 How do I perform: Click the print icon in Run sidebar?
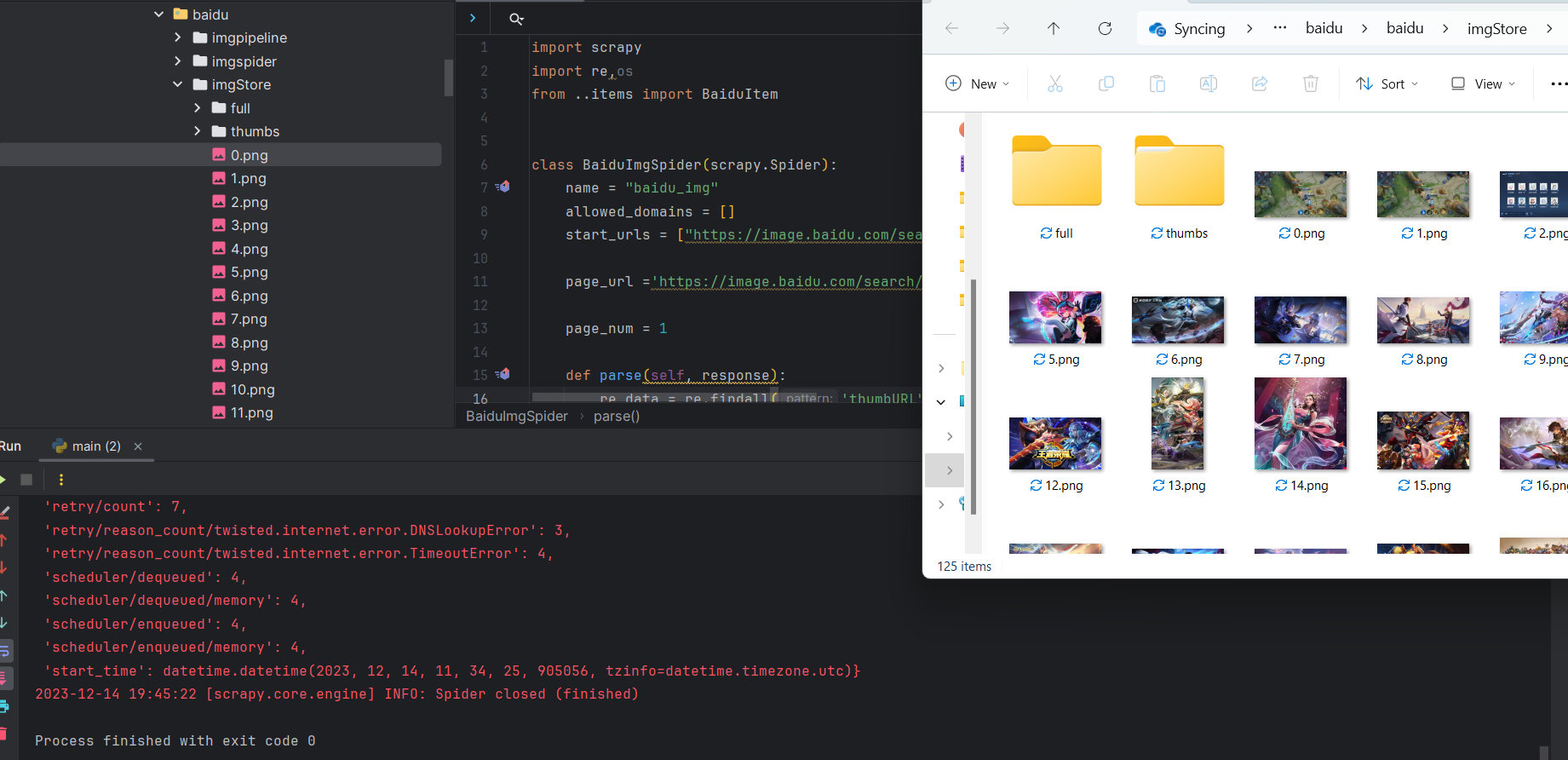click(x=4, y=706)
